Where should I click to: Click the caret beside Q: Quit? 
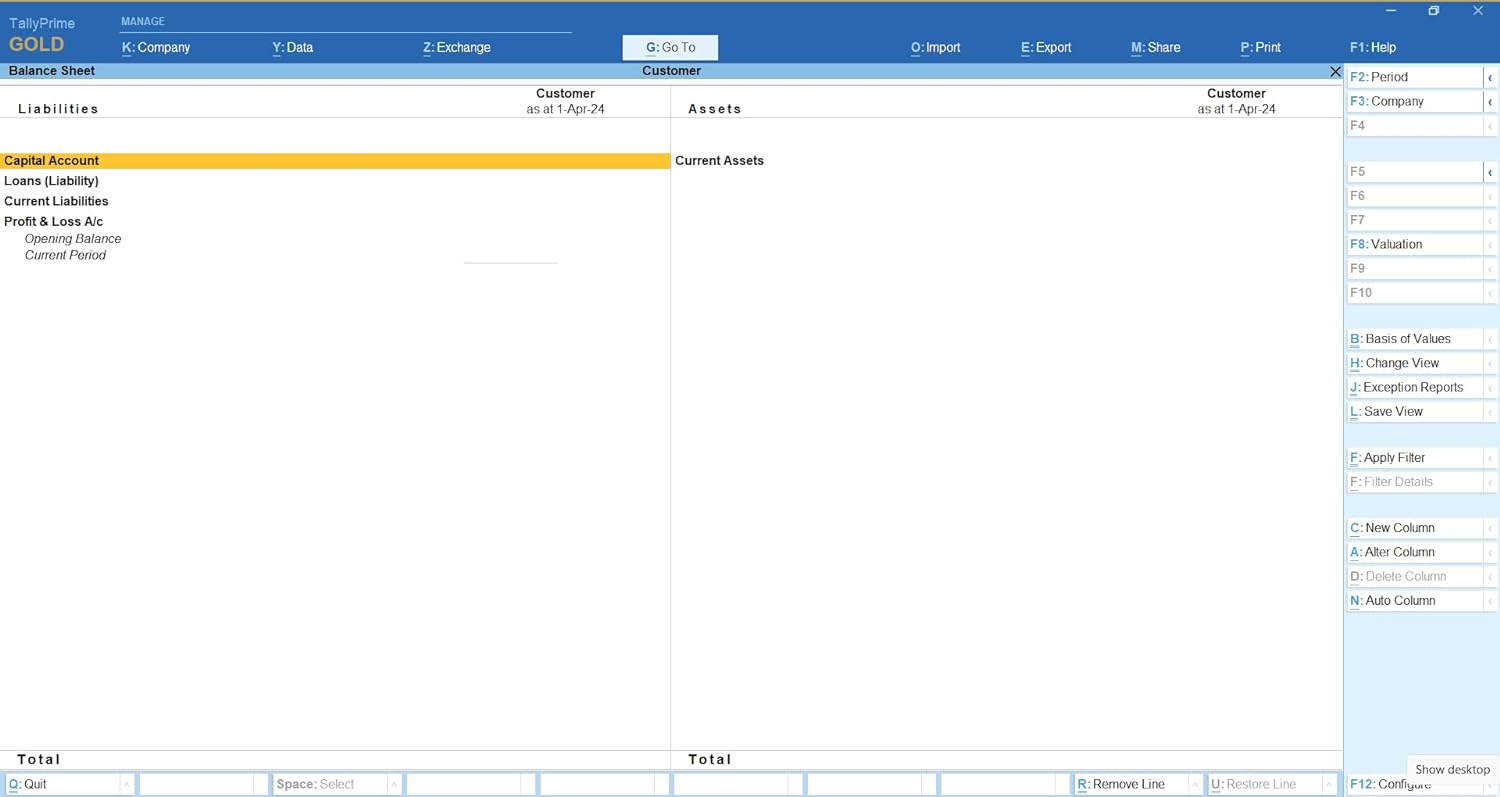pyautogui.click(x=127, y=785)
